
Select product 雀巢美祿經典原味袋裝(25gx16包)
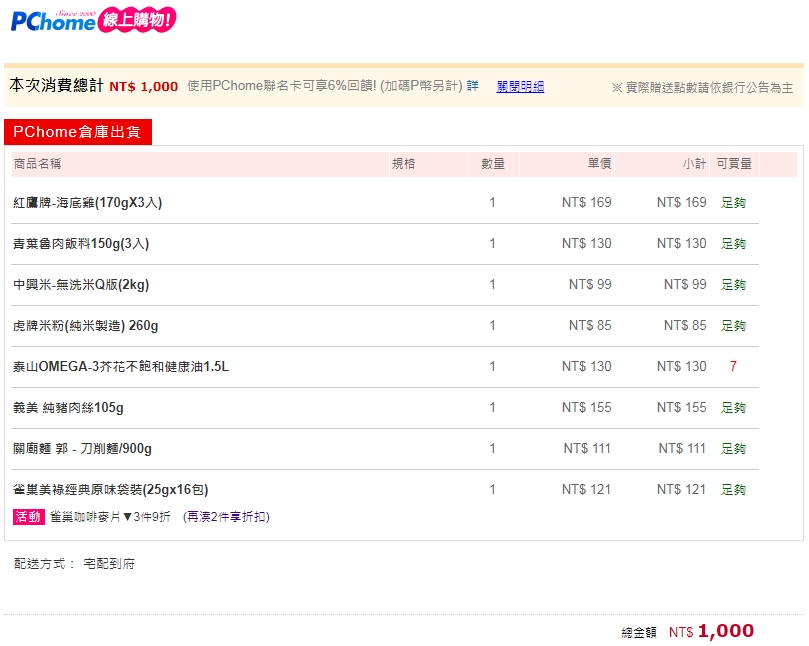tap(111, 489)
